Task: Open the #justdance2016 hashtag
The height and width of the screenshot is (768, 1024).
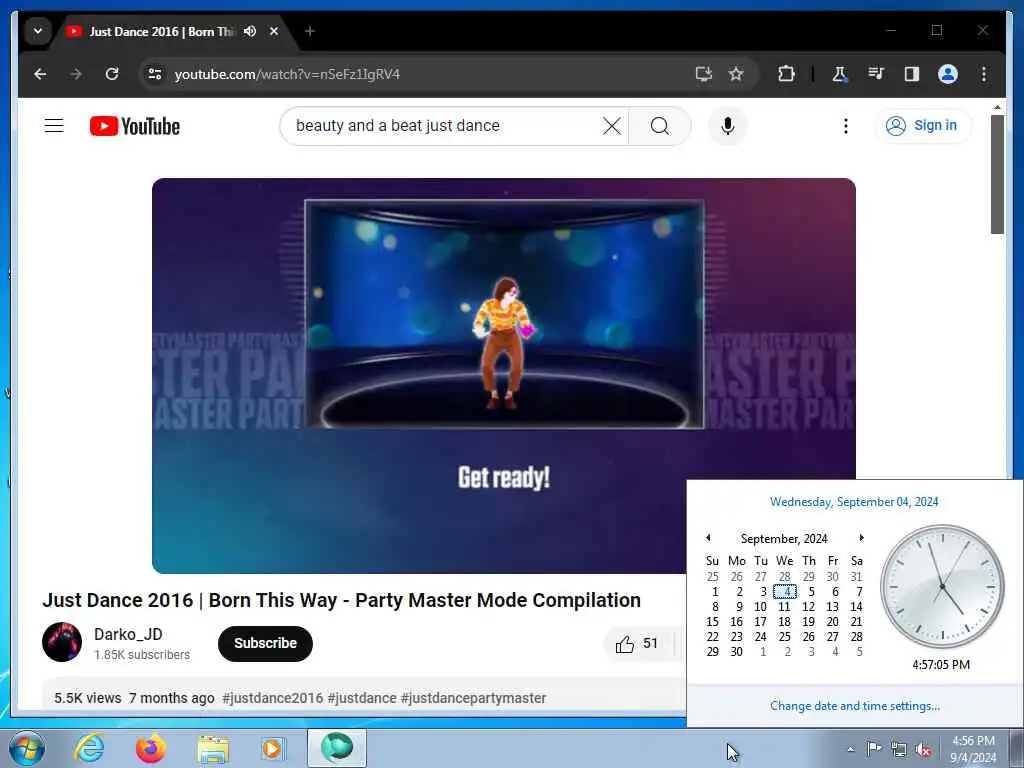Action: point(272,698)
